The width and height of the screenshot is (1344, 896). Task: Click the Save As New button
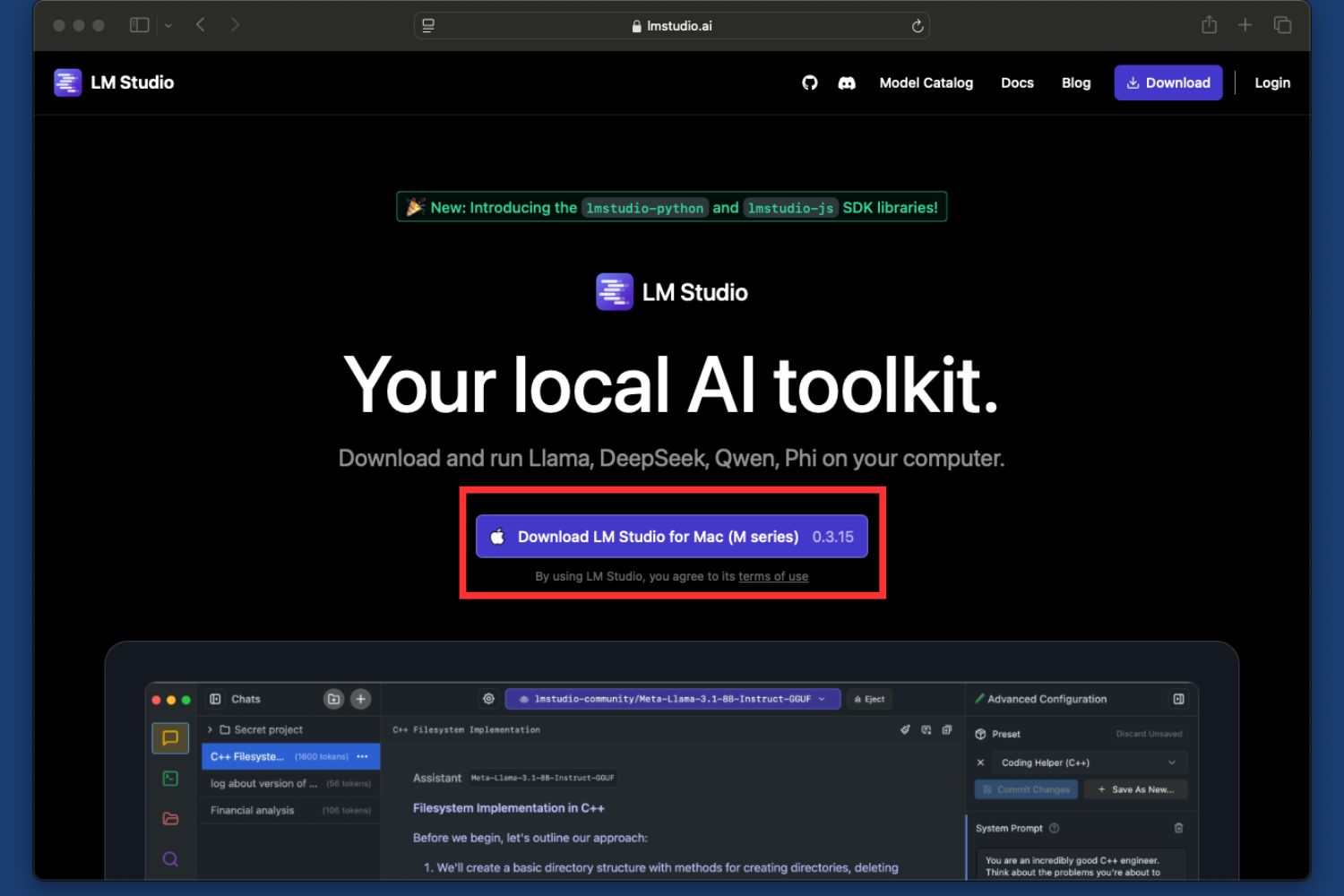[1135, 789]
